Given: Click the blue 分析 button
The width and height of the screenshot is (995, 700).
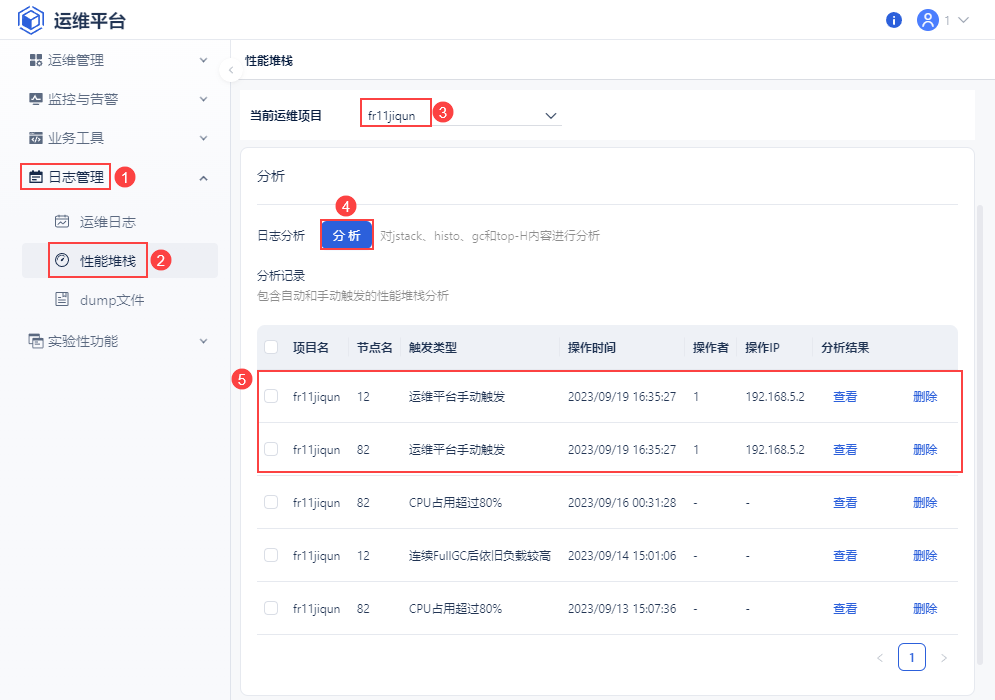Looking at the screenshot, I should (346, 235).
